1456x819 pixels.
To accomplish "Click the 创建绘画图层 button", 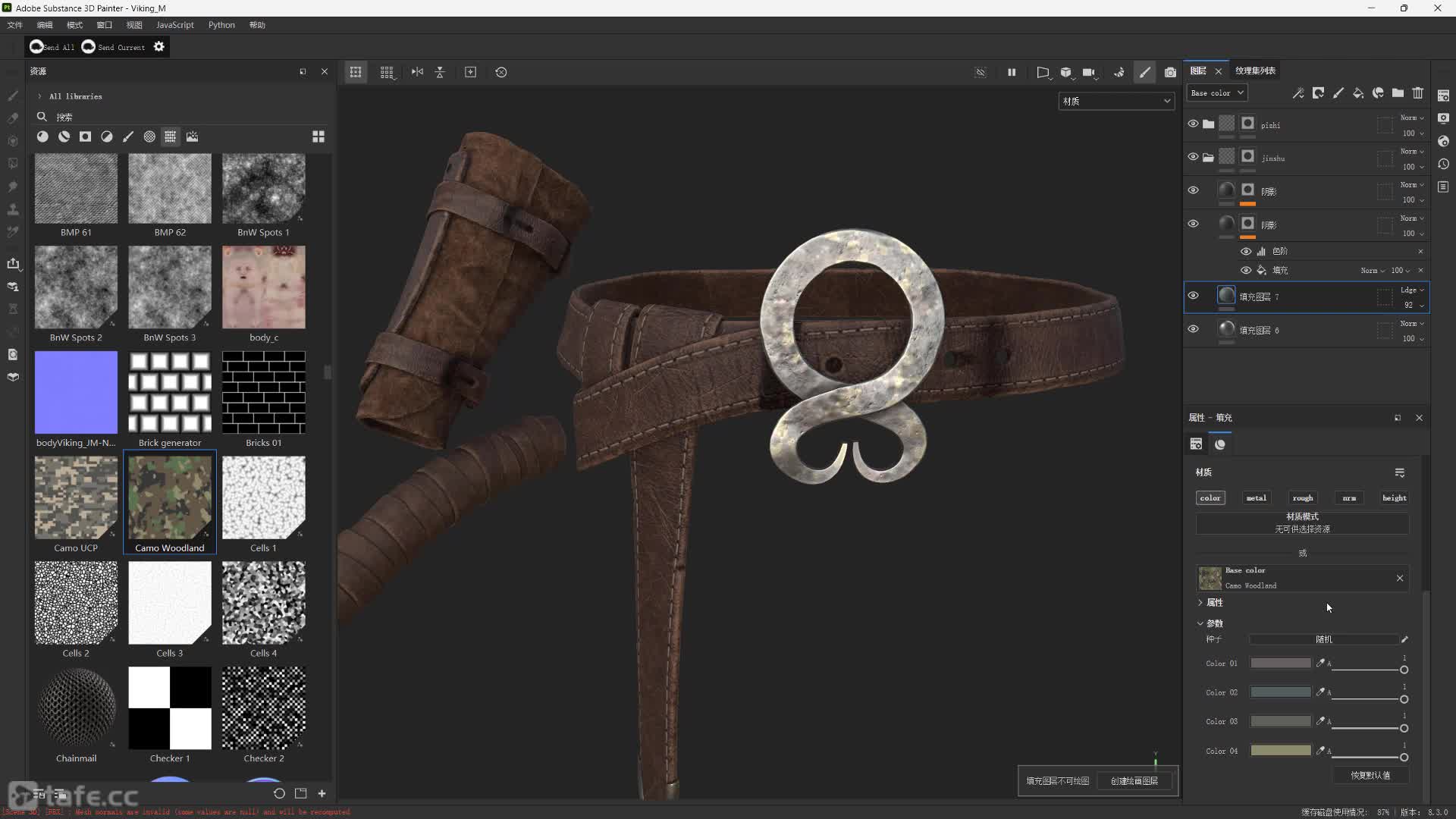I will coord(1134,781).
